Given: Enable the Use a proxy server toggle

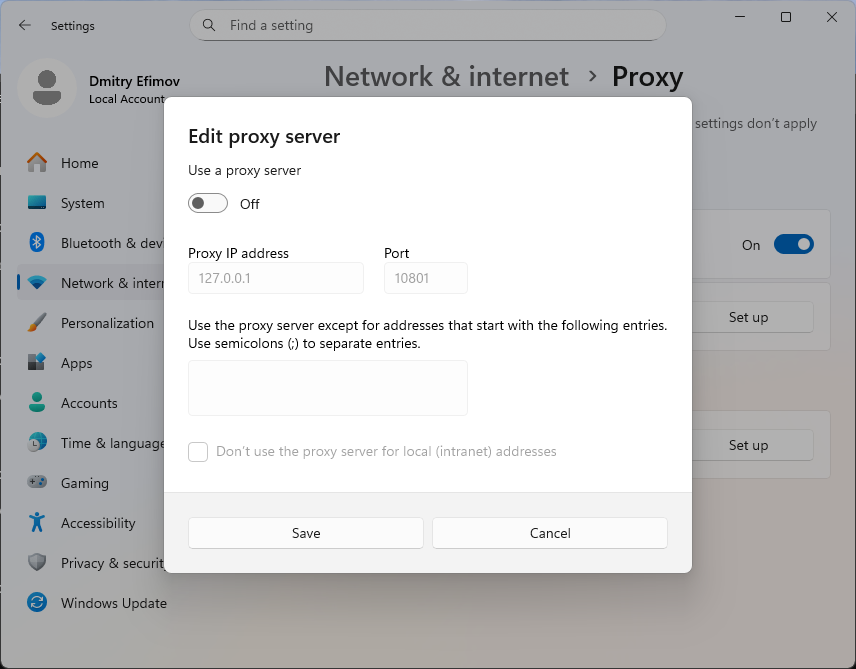Looking at the screenshot, I should coord(208,204).
